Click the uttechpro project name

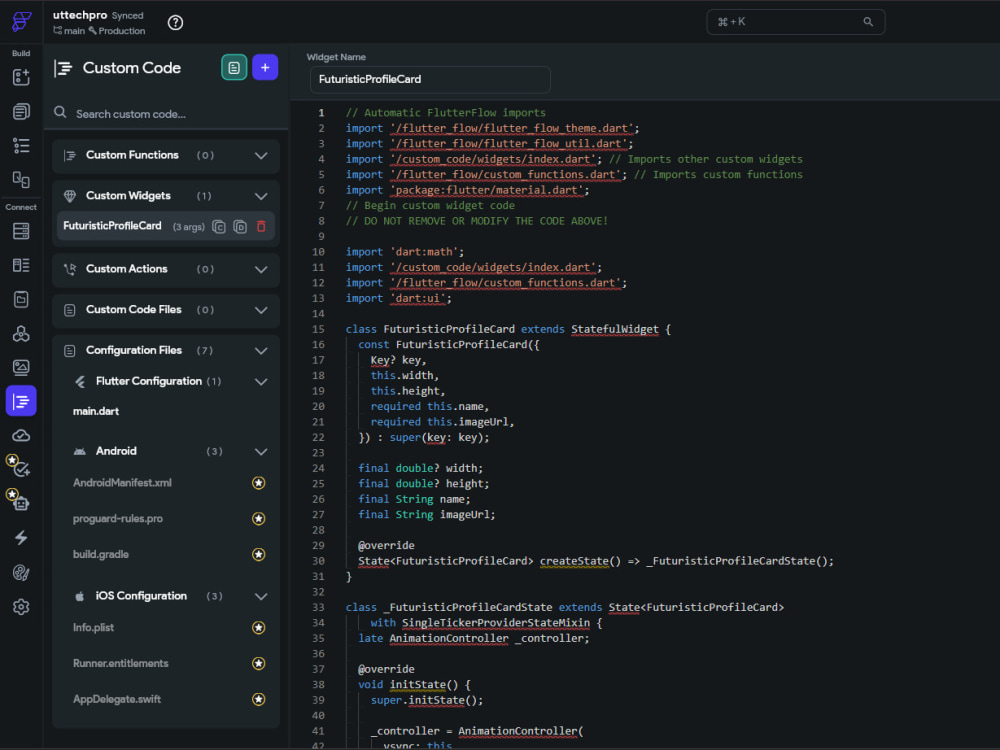[80, 15]
